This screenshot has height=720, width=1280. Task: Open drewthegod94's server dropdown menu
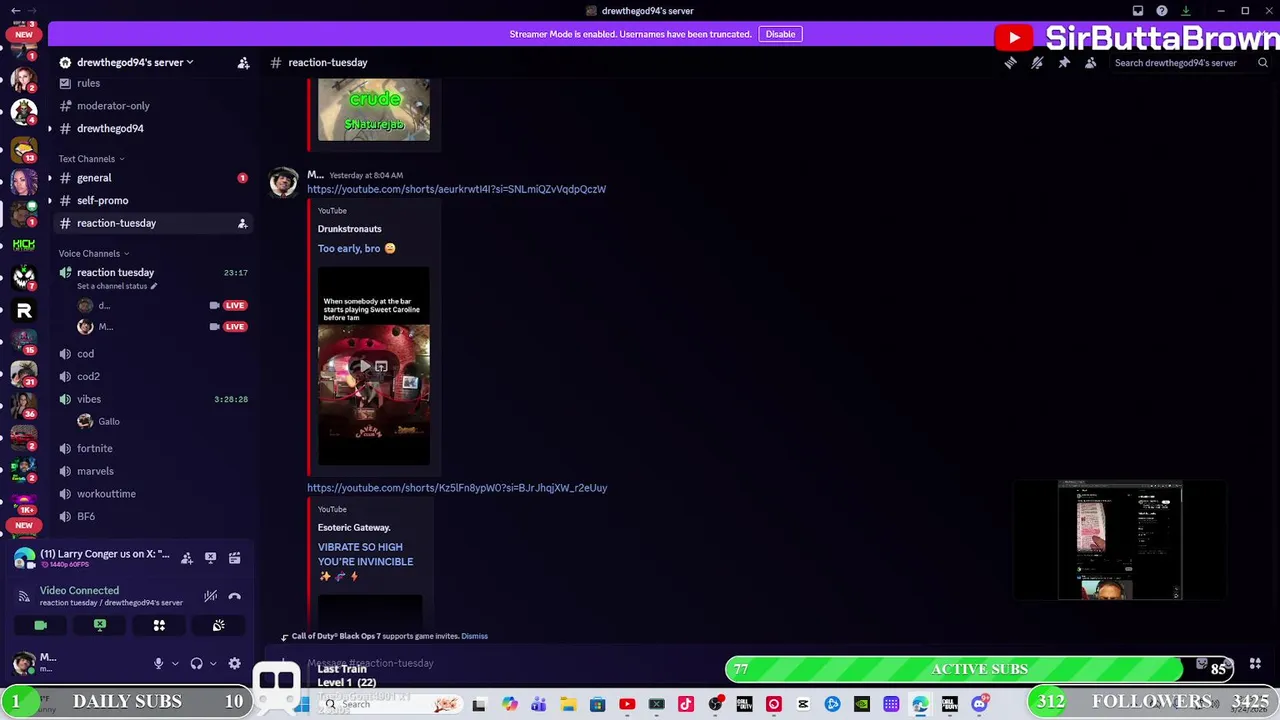click(135, 62)
